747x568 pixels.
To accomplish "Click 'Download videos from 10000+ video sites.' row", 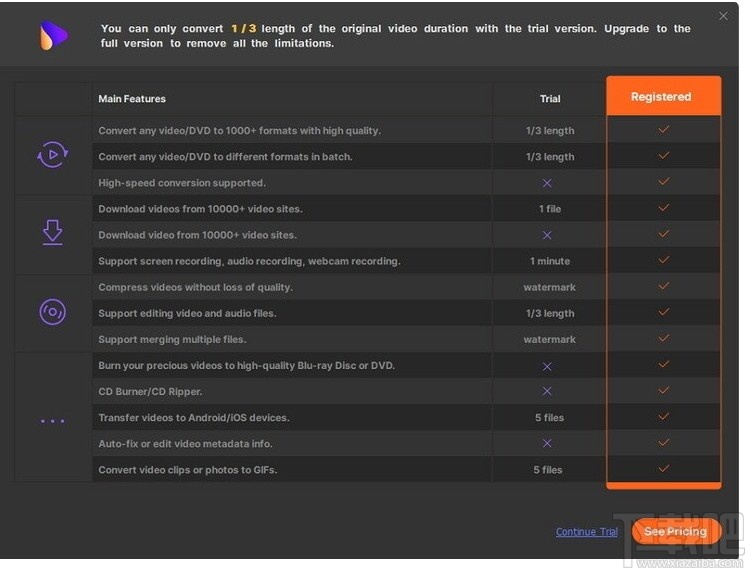I will pyautogui.click(x=200, y=209).
